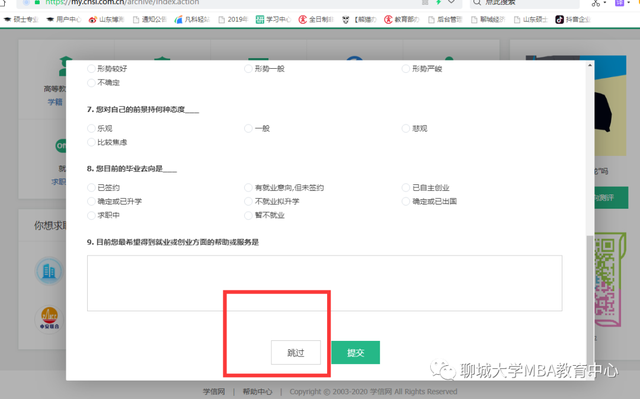
Task: Open the 教育部 bookmark
Action: (x=402, y=20)
